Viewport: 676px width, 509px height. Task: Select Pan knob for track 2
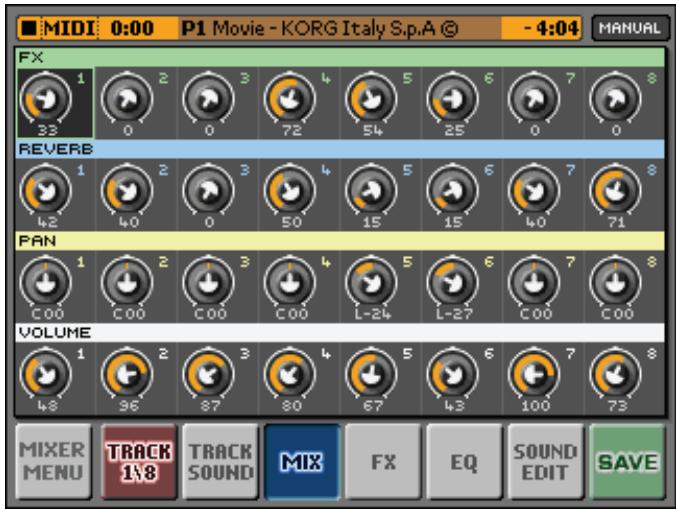pyautogui.click(x=127, y=282)
